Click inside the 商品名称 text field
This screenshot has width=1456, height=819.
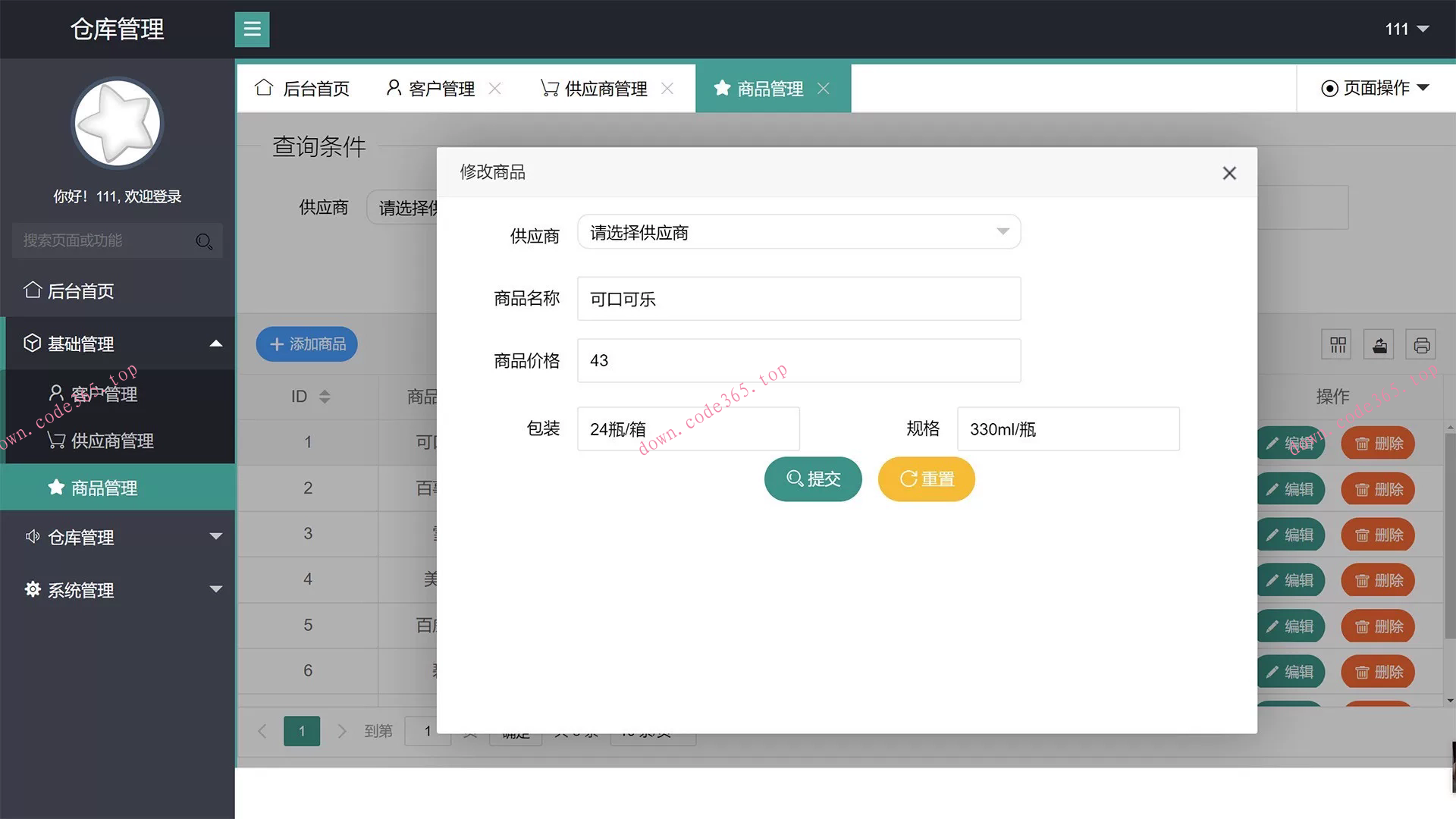click(798, 298)
